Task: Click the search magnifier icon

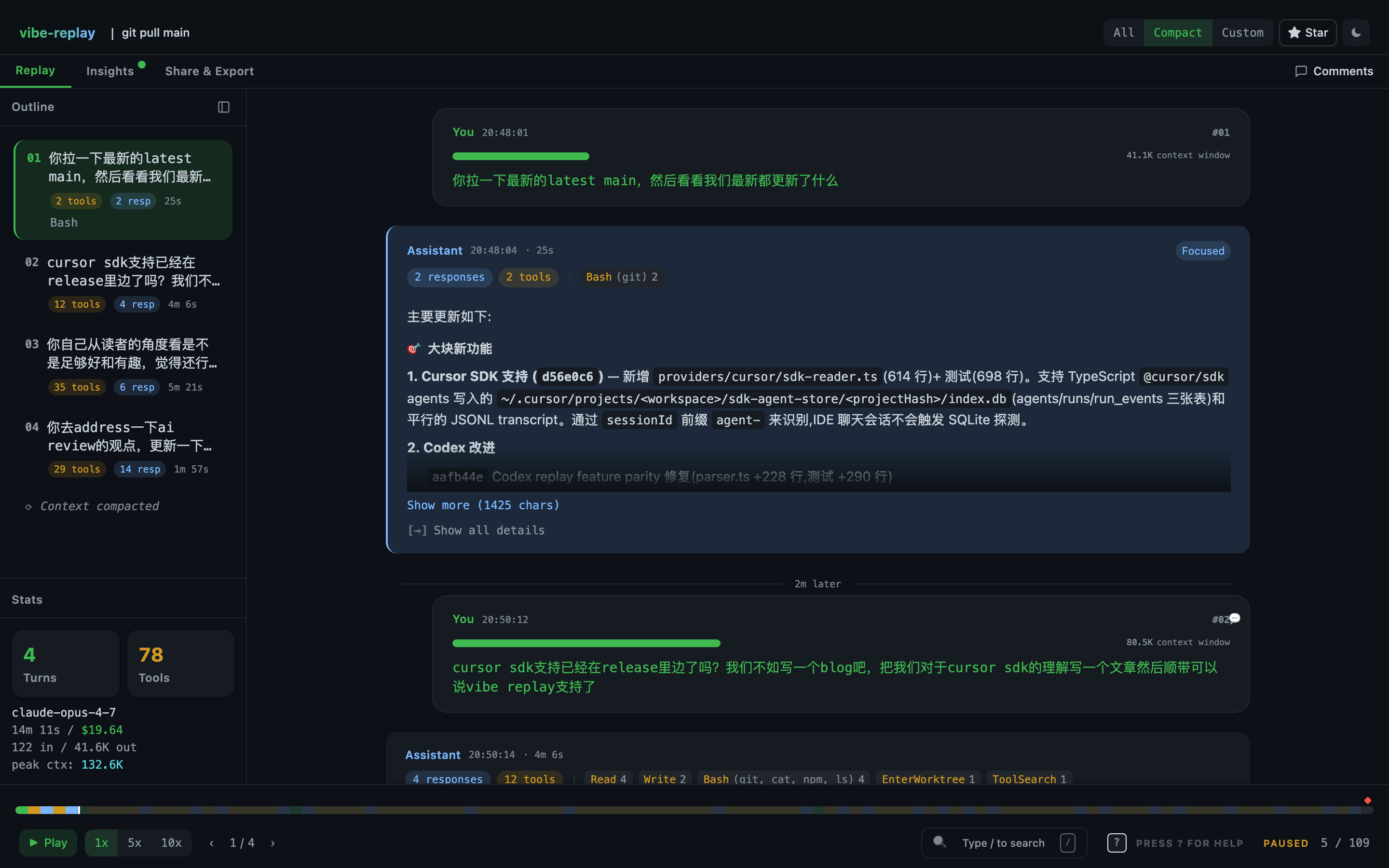Action: [x=940, y=842]
